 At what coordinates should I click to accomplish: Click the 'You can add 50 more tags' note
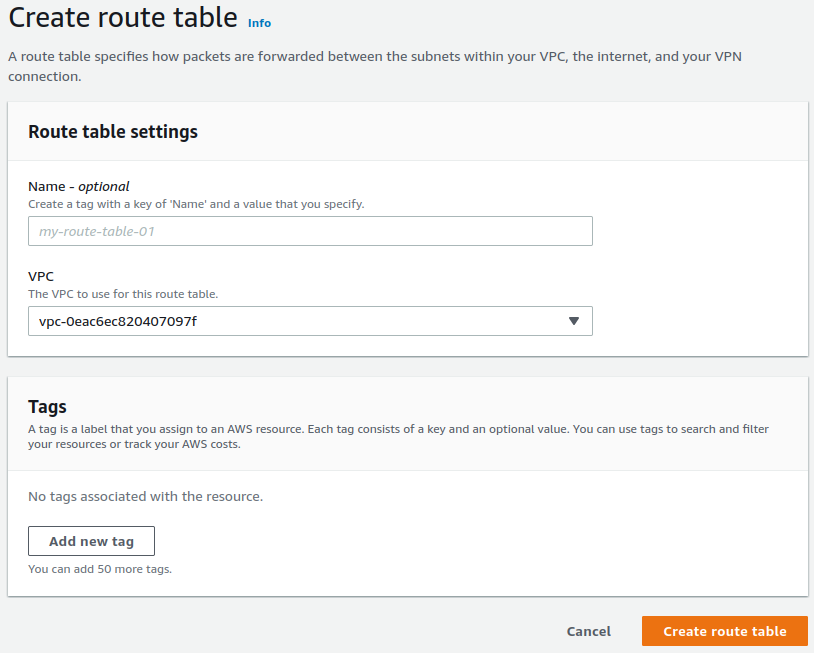pyautogui.click(x=100, y=569)
